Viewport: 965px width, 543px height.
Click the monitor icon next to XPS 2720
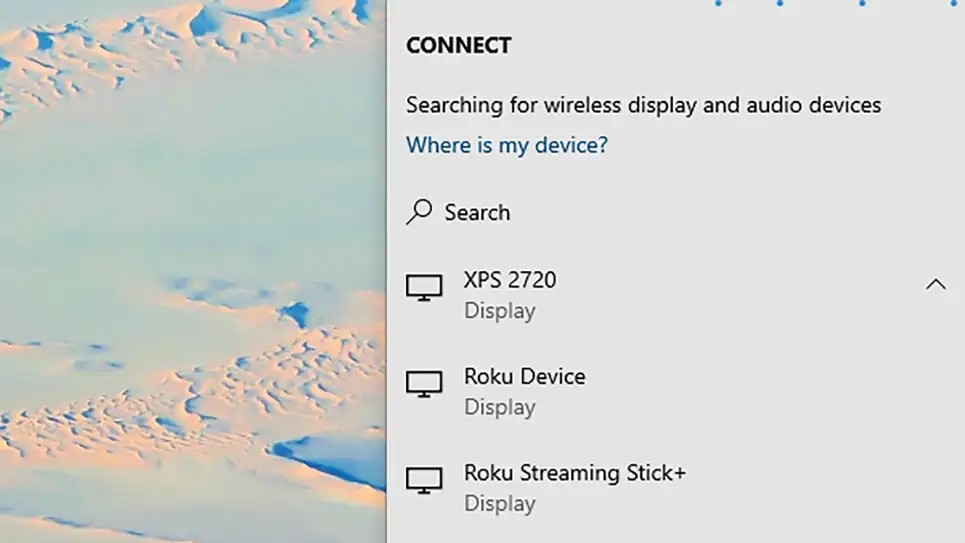(x=424, y=288)
